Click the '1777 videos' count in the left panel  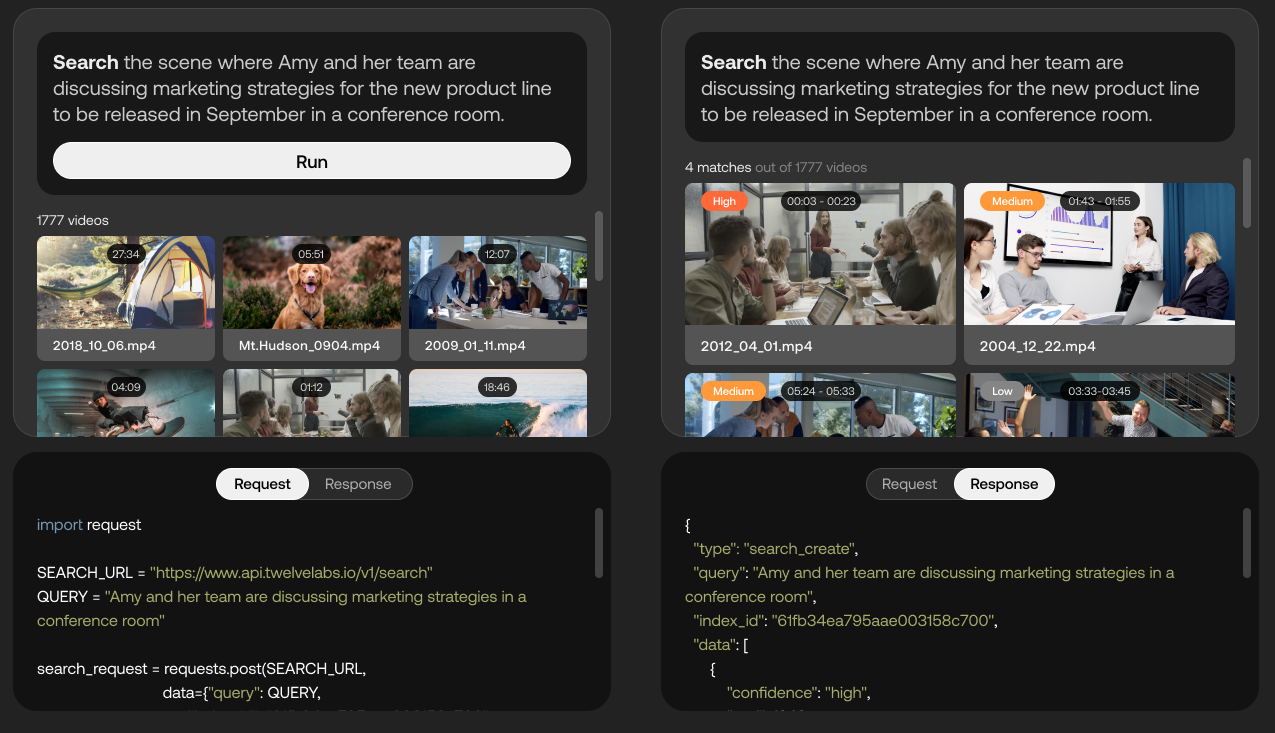click(x=73, y=220)
